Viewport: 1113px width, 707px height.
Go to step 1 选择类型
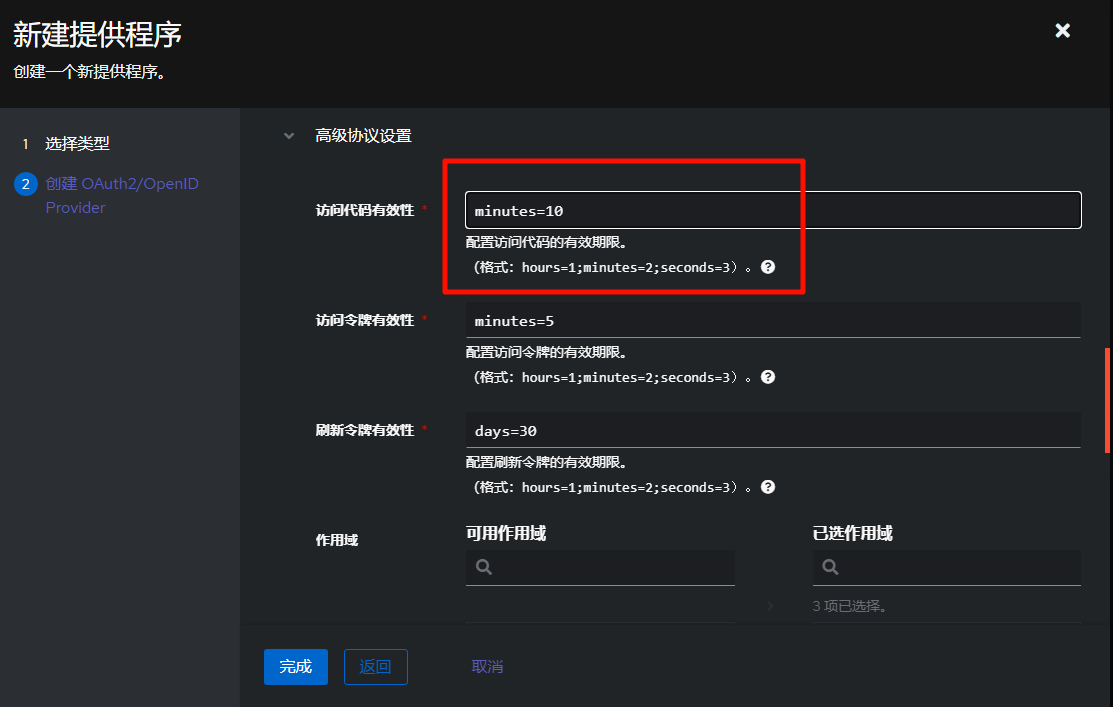77,144
